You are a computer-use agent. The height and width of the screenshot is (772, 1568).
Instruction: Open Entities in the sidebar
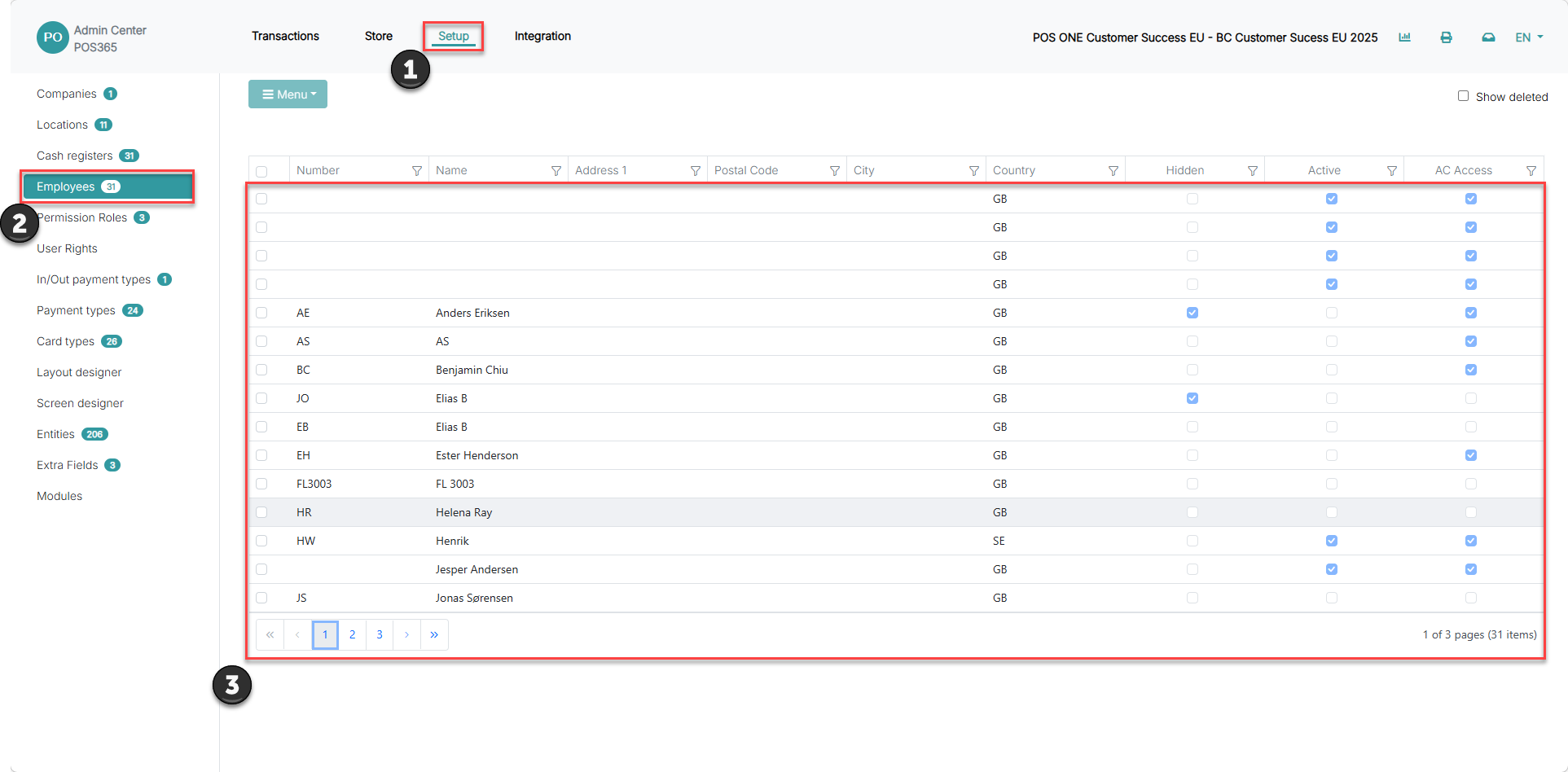(x=55, y=434)
